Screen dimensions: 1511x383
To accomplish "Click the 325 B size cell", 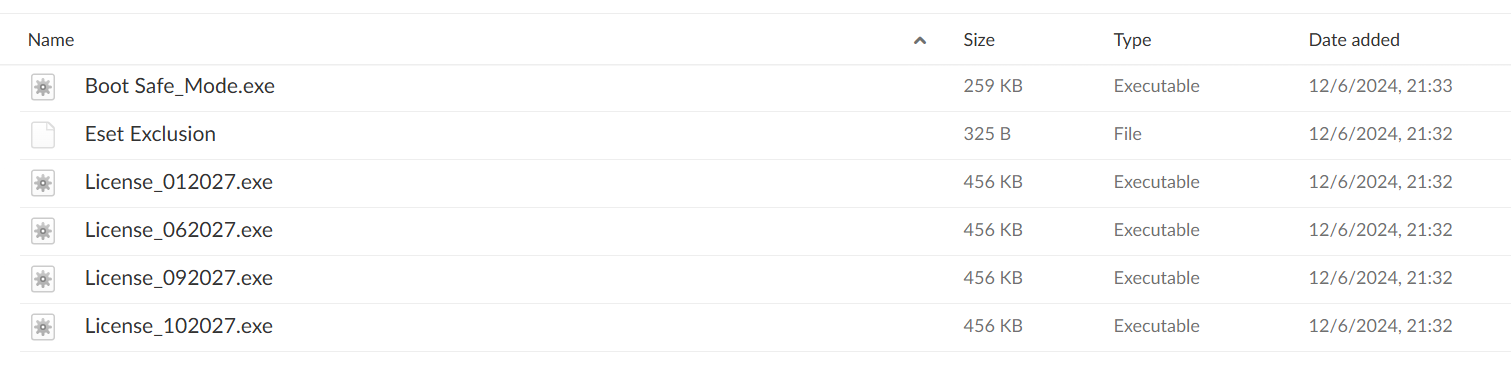I will tap(987, 134).
